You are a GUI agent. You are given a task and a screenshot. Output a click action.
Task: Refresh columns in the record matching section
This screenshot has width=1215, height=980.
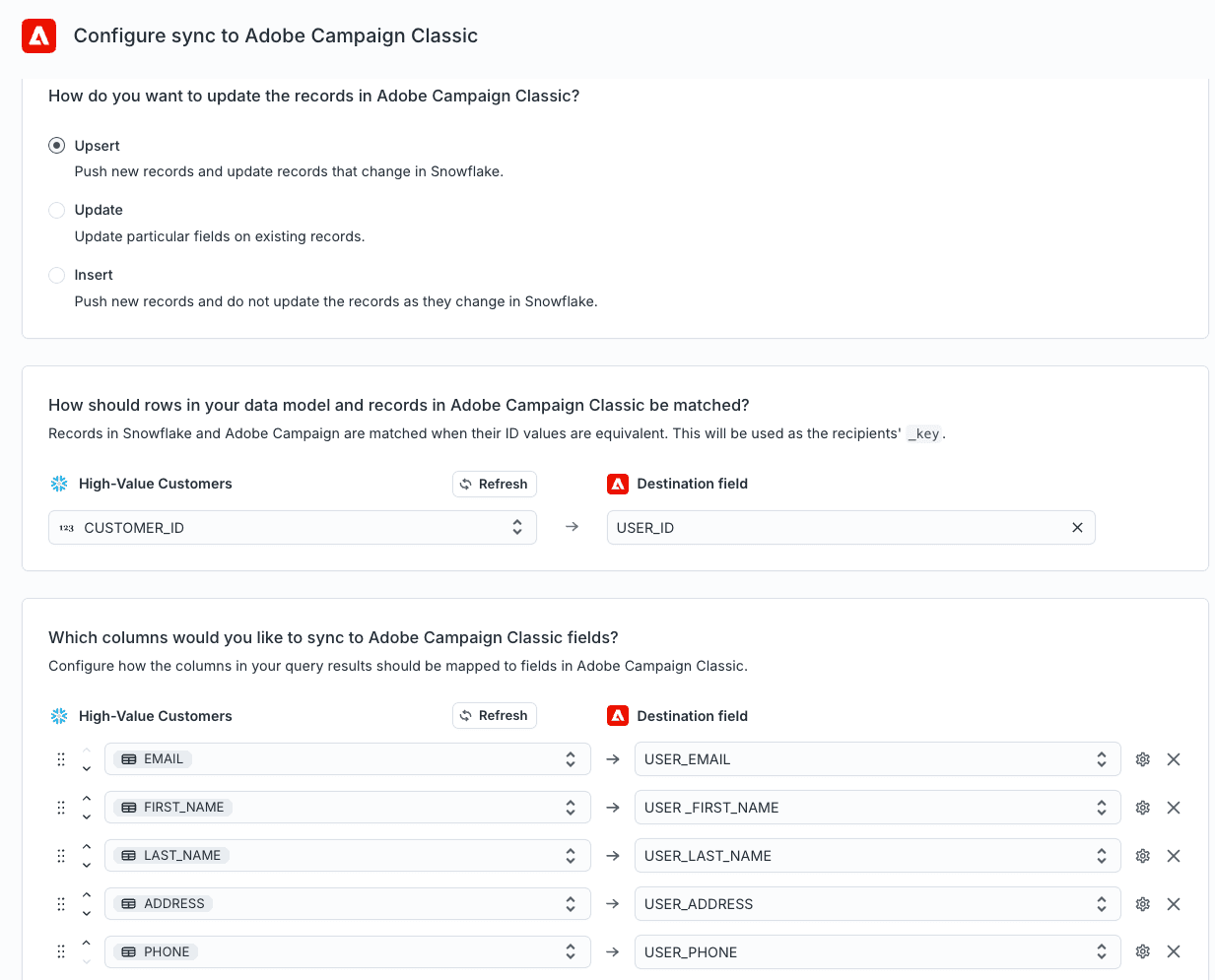coord(494,484)
